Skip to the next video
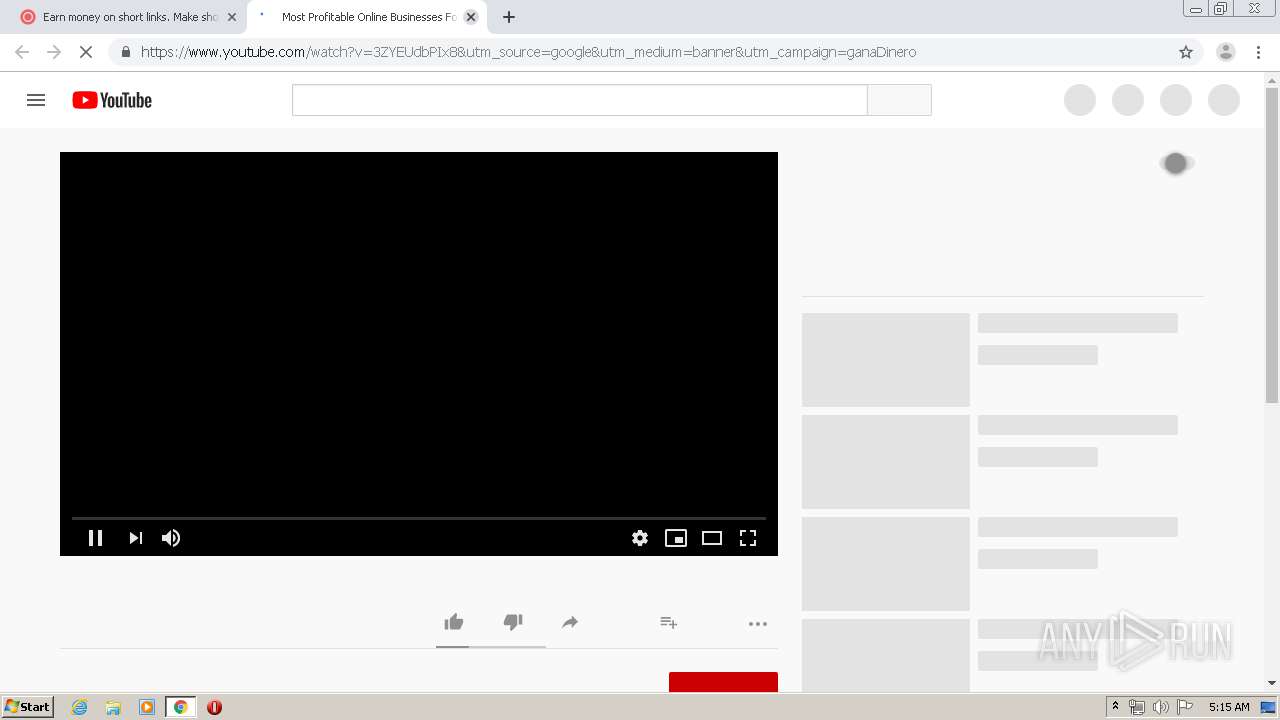Image resolution: width=1280 pixels, height=720 pixels. [x=136, y=538]
